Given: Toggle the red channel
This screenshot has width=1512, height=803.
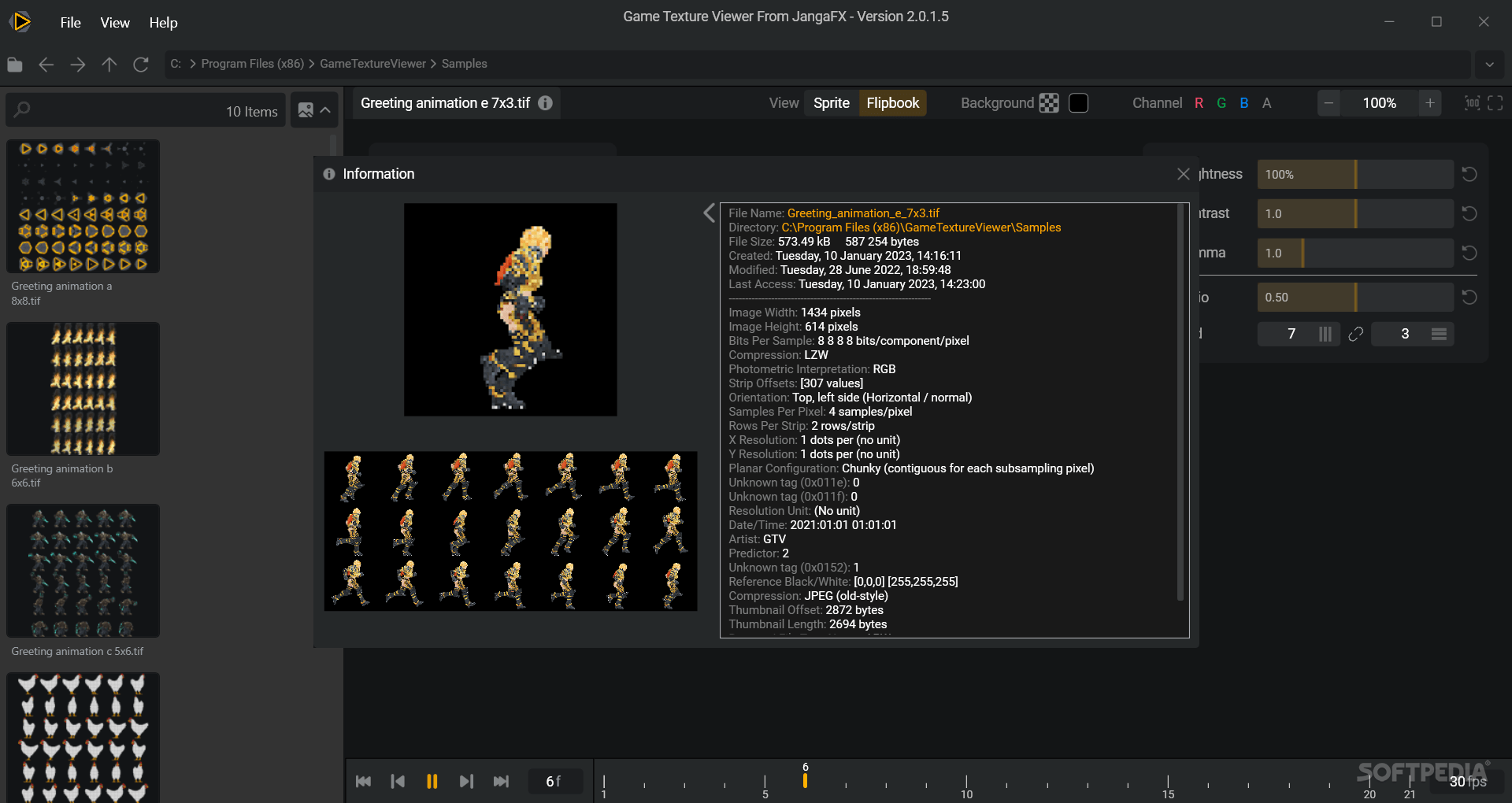Looking at the screenshot, I should pos(1199,103).
